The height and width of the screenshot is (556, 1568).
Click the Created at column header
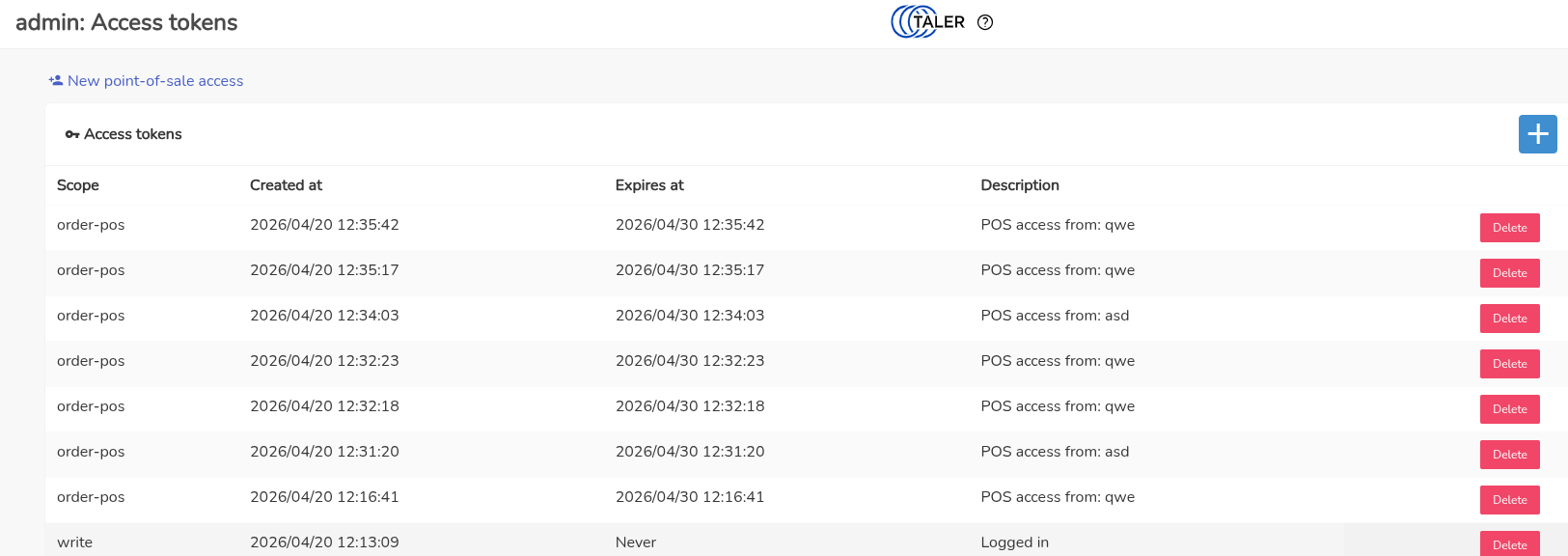click(x=286, y=185)
